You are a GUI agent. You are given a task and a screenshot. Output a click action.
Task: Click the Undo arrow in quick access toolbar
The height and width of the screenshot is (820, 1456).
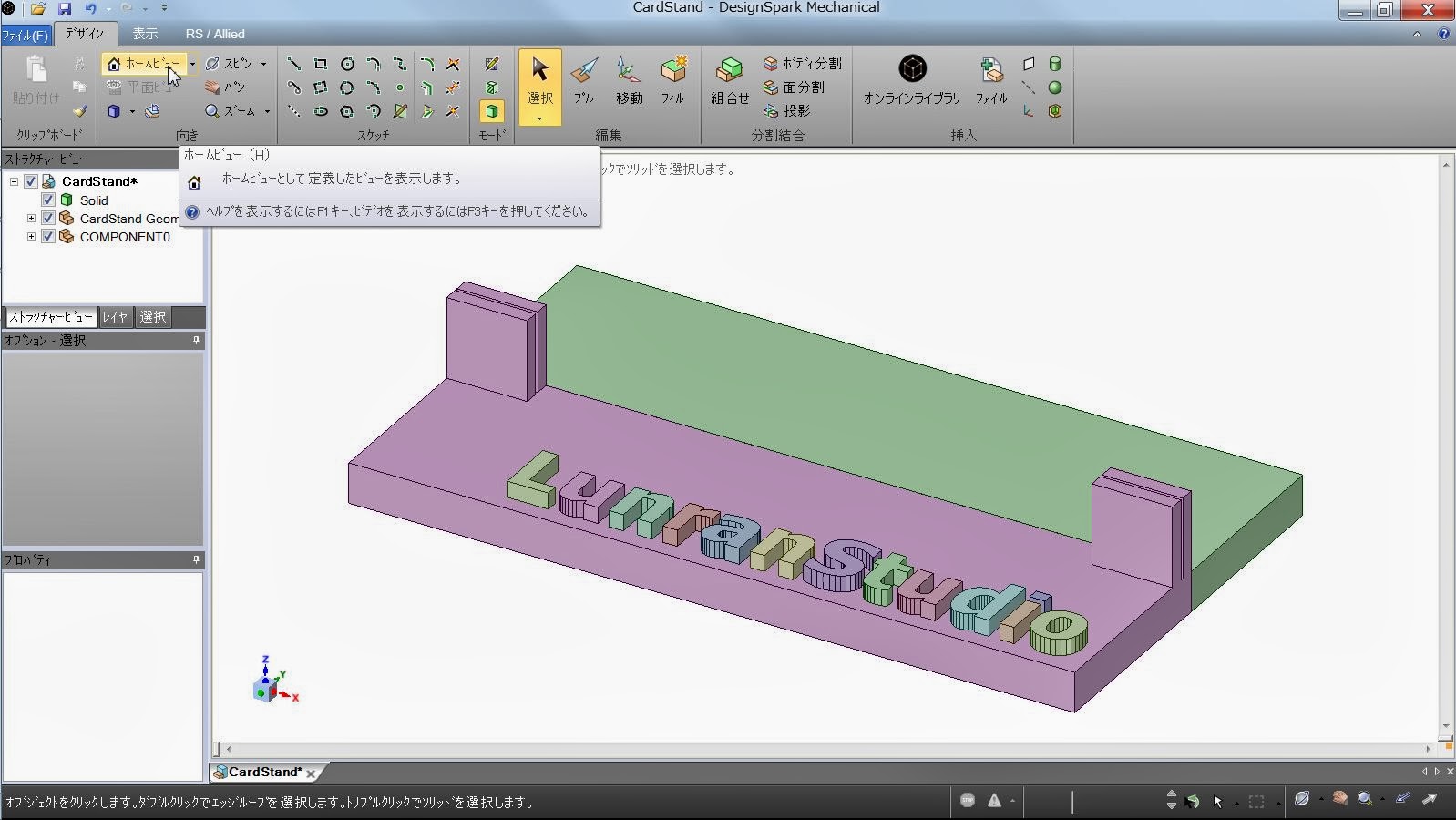pyautogui.click(x=90, y=9)
